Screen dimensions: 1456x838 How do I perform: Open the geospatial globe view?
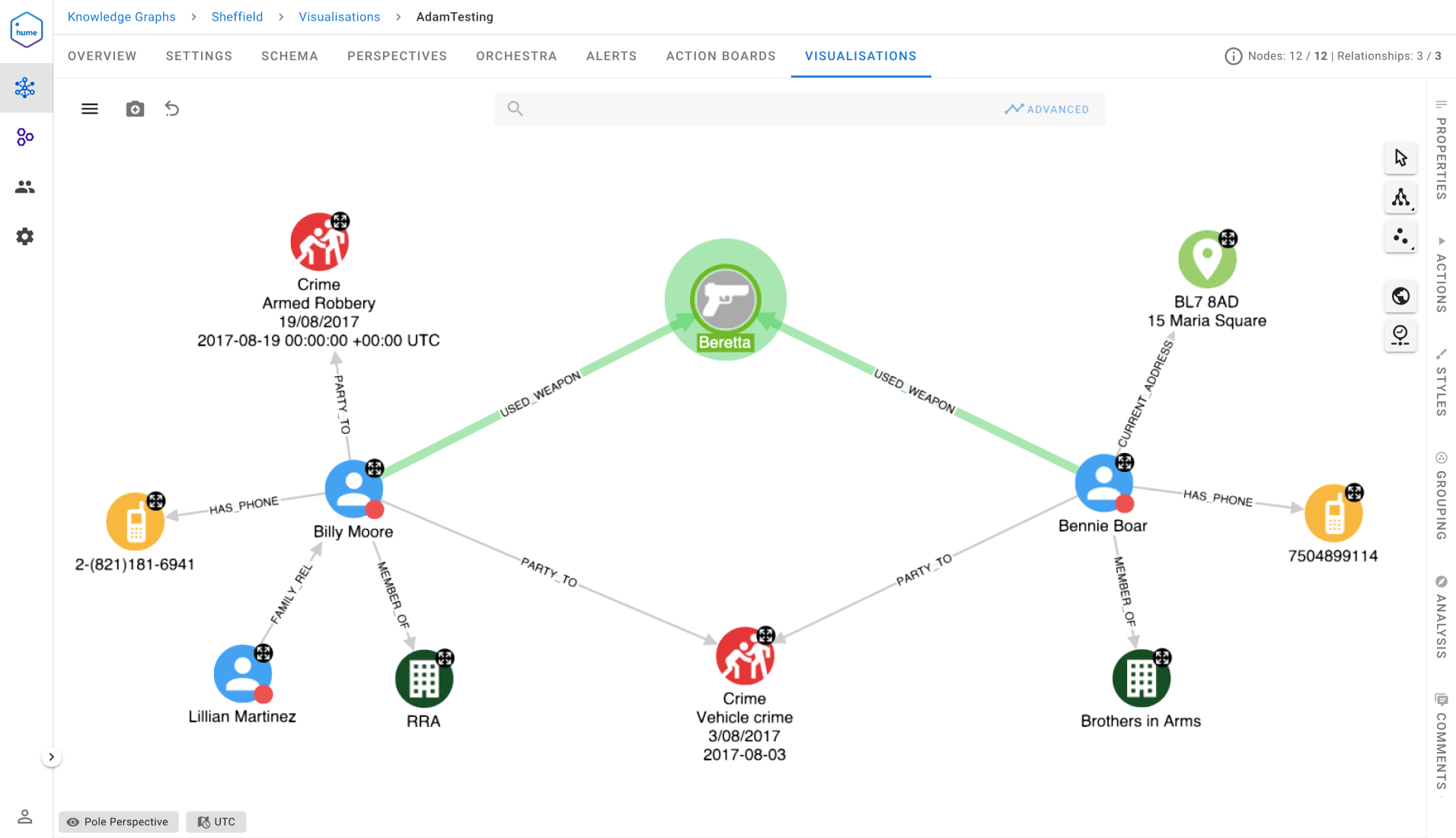point(1400,297)
